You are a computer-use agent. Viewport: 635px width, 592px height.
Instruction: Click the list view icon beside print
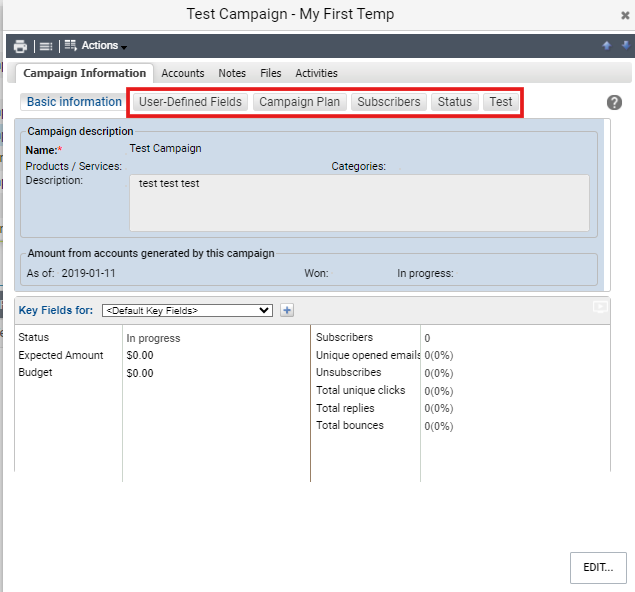[x=46, y=46]
